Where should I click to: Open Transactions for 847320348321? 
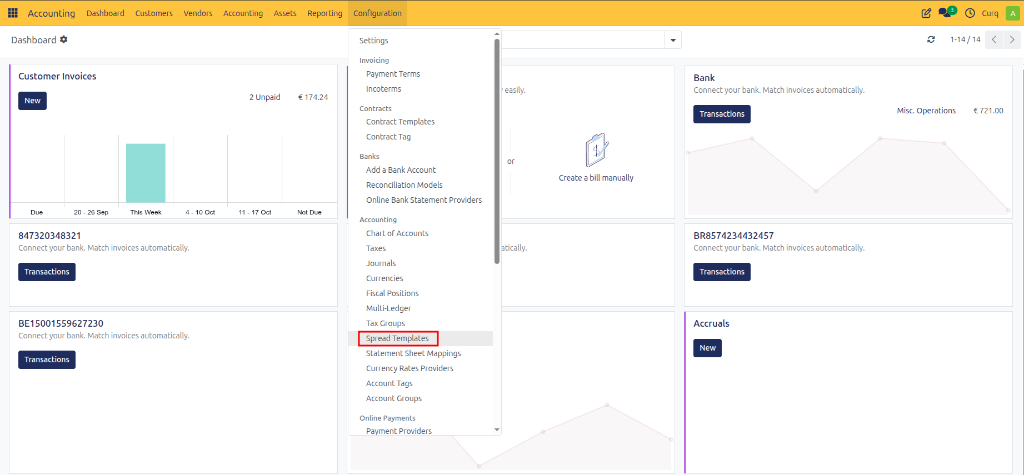tap(47, 272)
